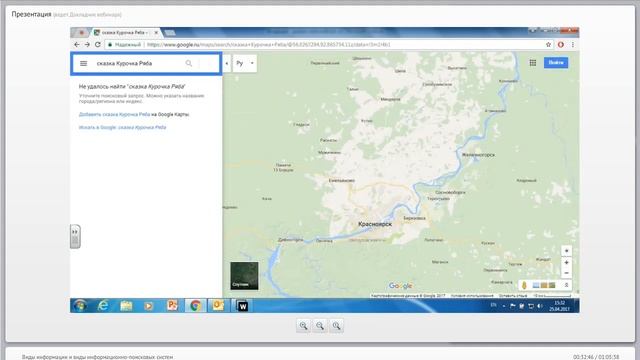This screenshot has width=640, height=360.
Task: Switch to the 'Спутник' satellite view thumbnail
Action: click(x=244, y=276)
